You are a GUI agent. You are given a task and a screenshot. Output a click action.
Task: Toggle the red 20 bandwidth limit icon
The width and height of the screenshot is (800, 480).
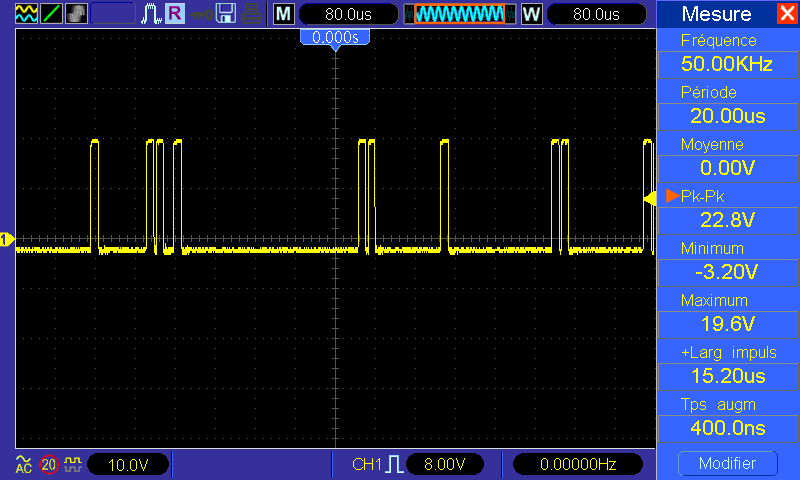[48, 464]
